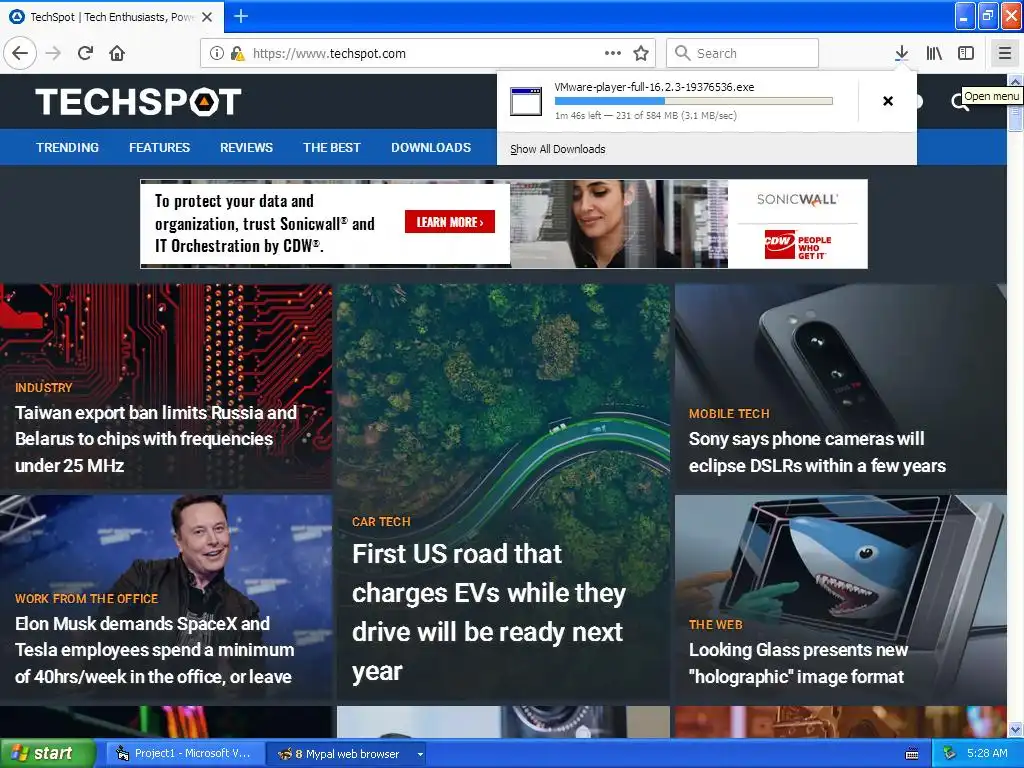The width and height of the screenshot is (1024, 768).
Task: Close the TechSpot tab
Action: pos(207,17)
